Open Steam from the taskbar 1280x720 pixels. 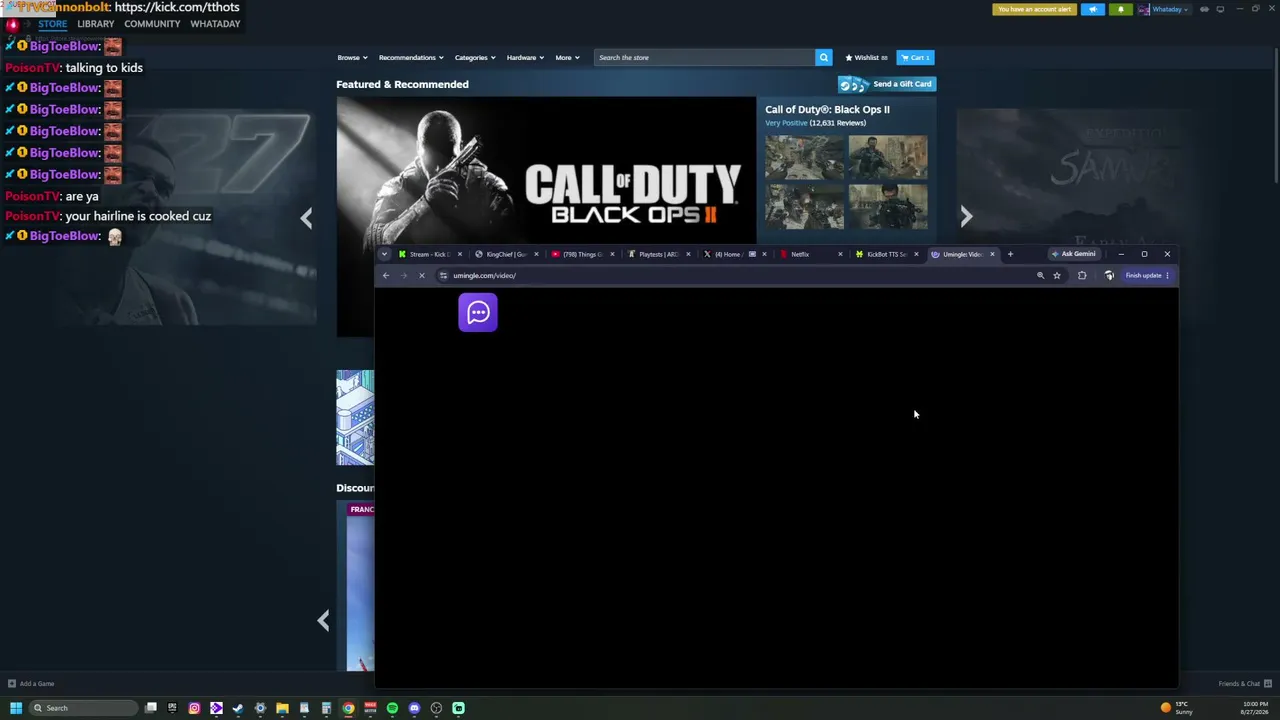pos(238,708)
